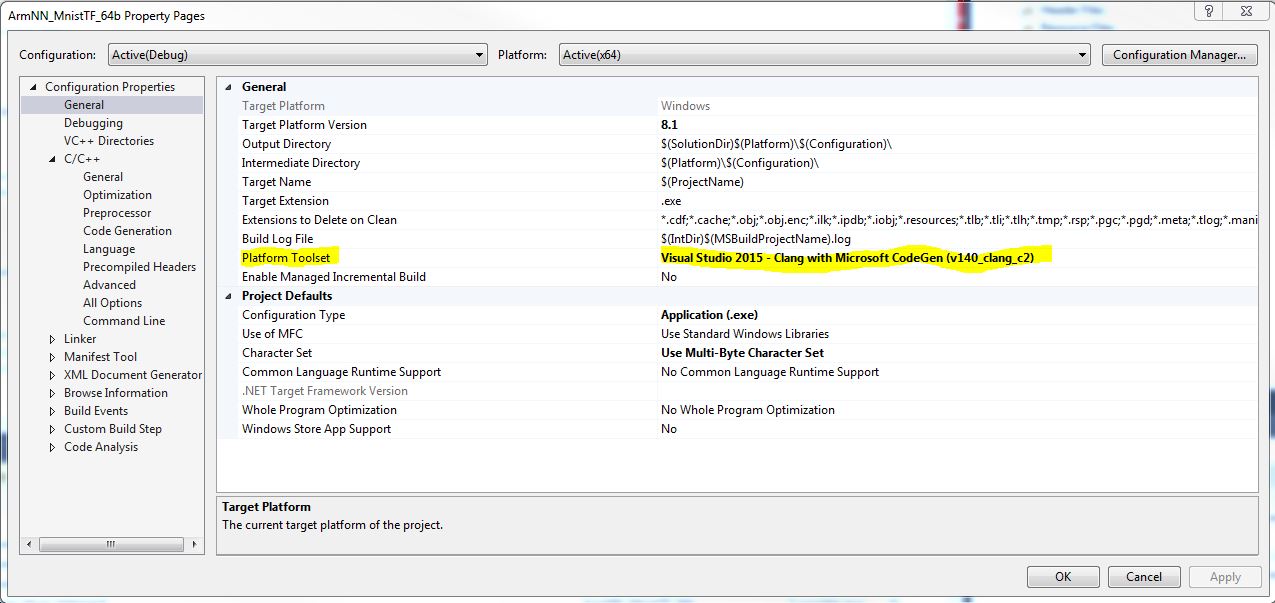This screenshot has height=603, width=1275.
Task: Collapse the General properties group
Action: coord(230,86)
